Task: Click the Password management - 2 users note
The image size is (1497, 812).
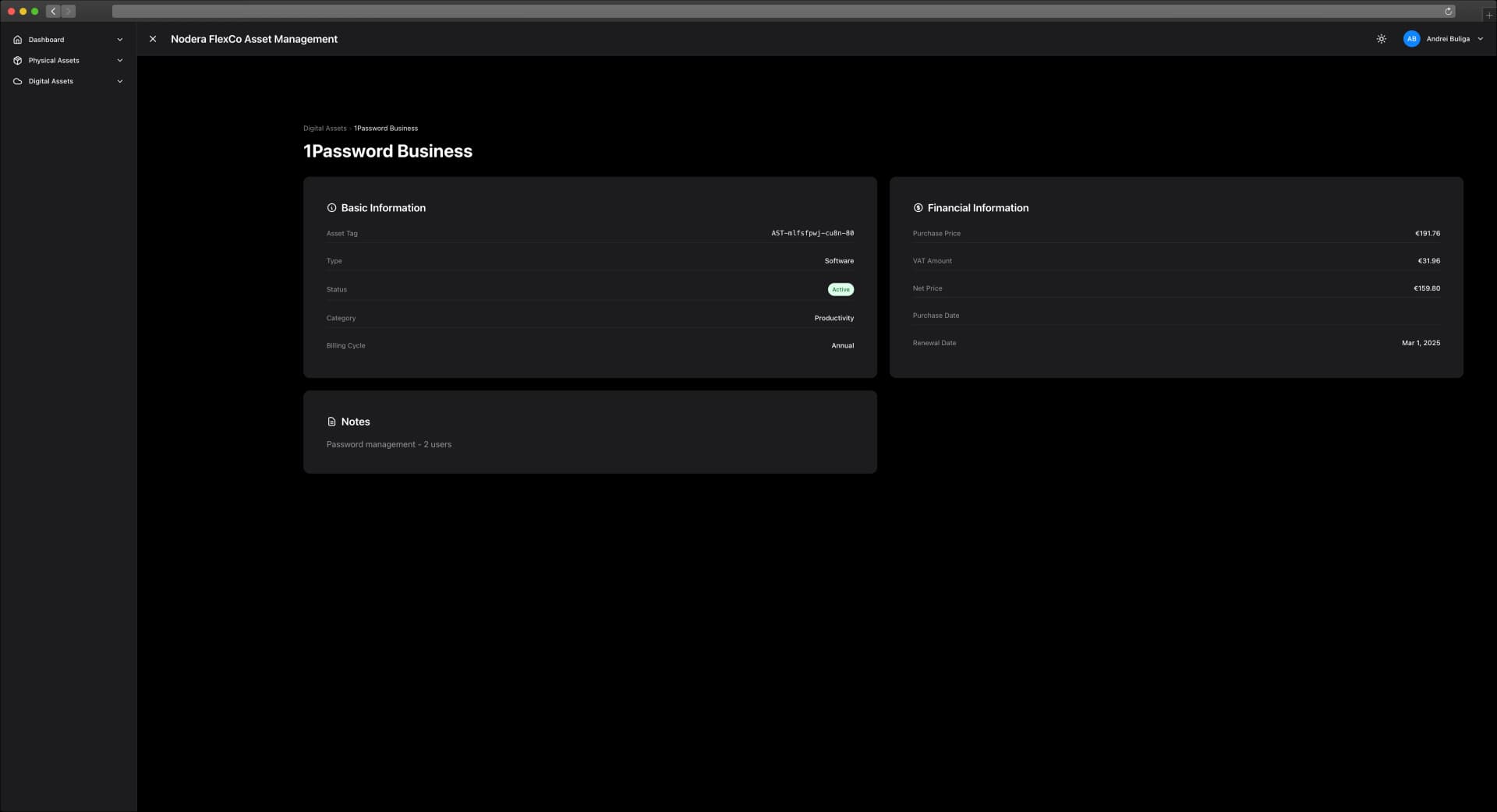Action: (x=388, y=444)
